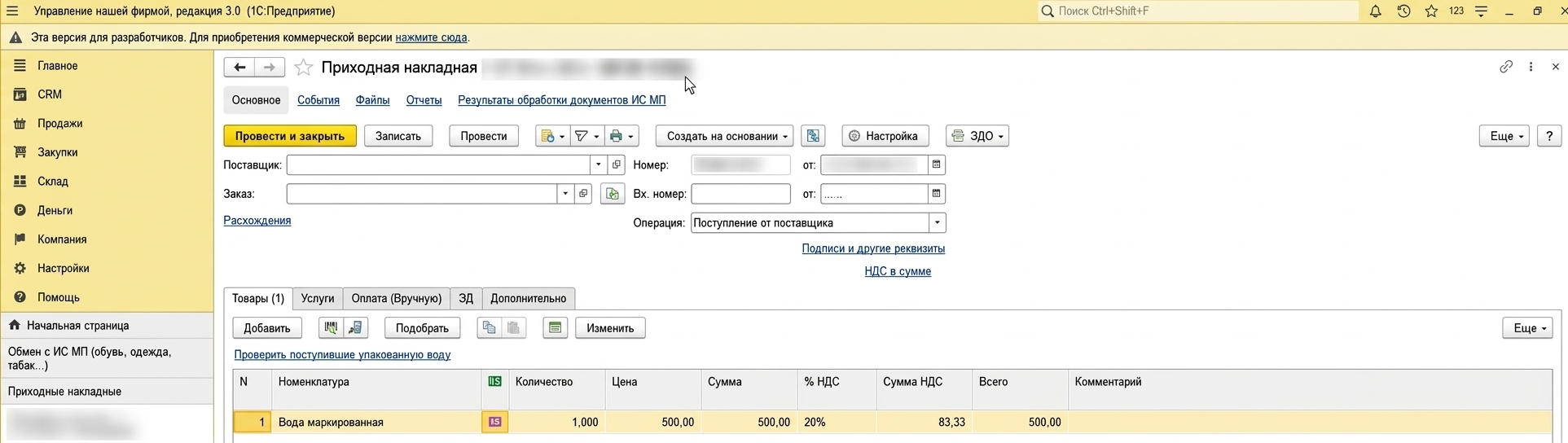
Task: Click the нажмите сюда link
Action: (x=431, y=37)
